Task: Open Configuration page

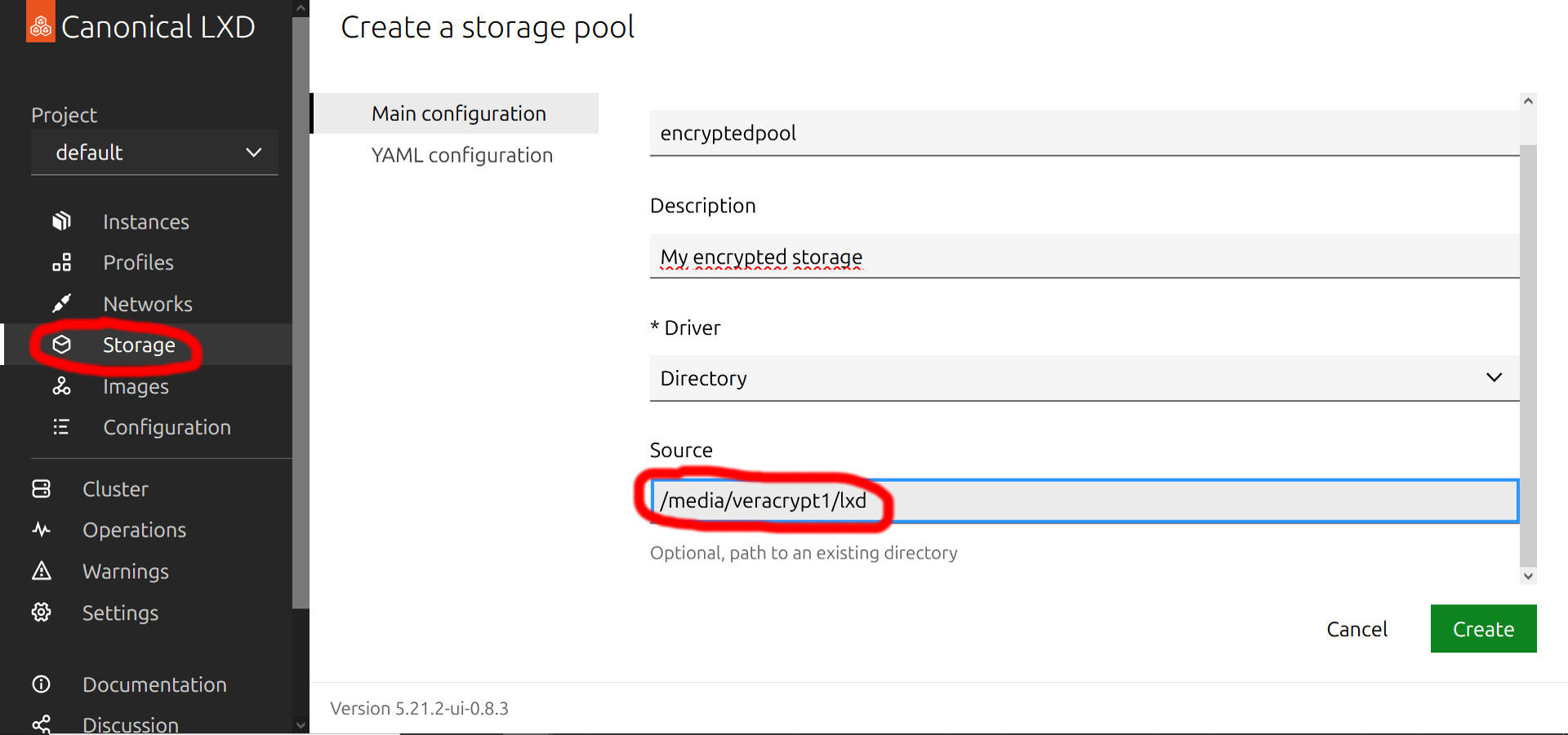Action: (167, 427)
